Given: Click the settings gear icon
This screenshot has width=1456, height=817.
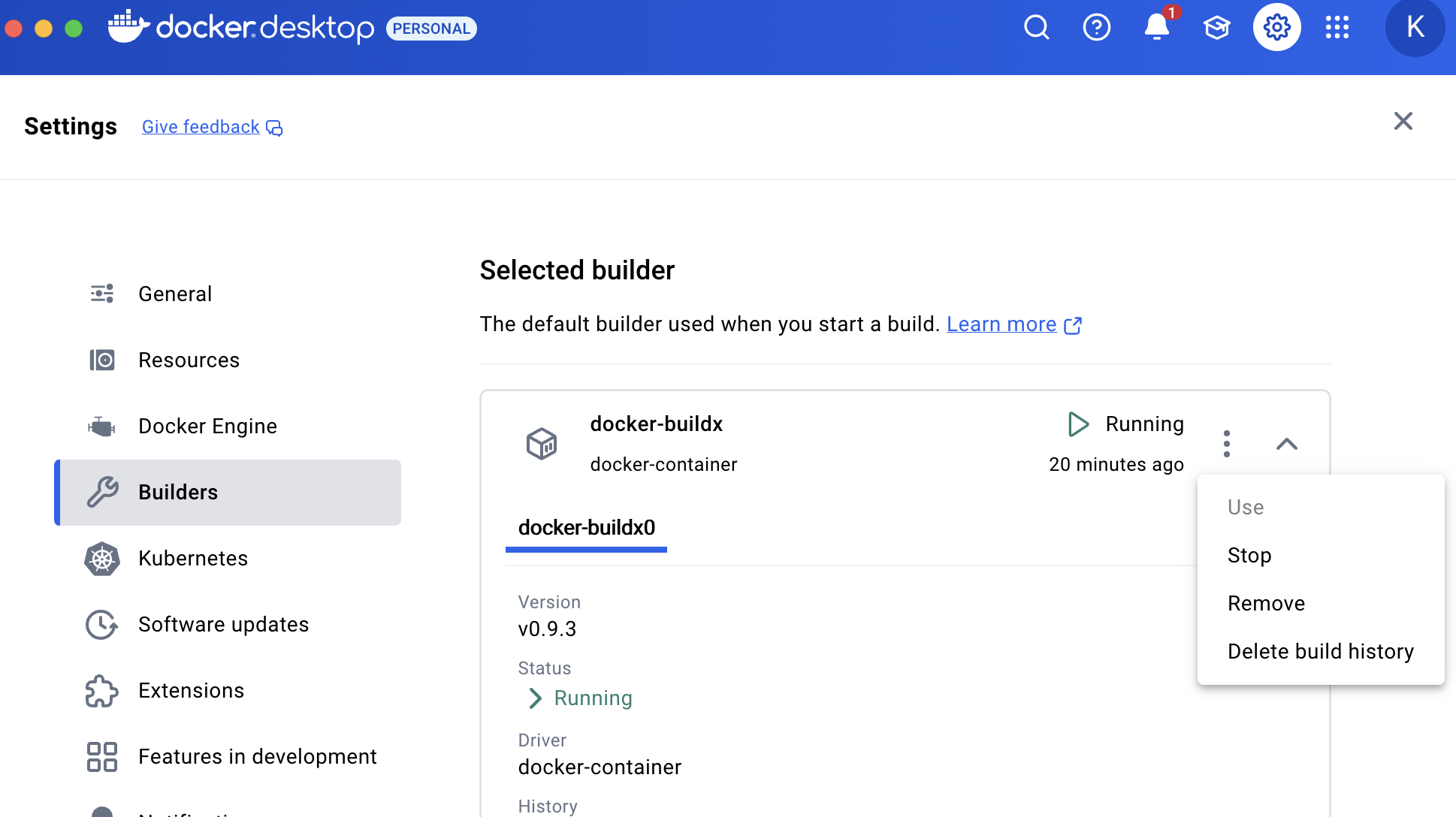Looking at the screenshot, I should 1276,28.
